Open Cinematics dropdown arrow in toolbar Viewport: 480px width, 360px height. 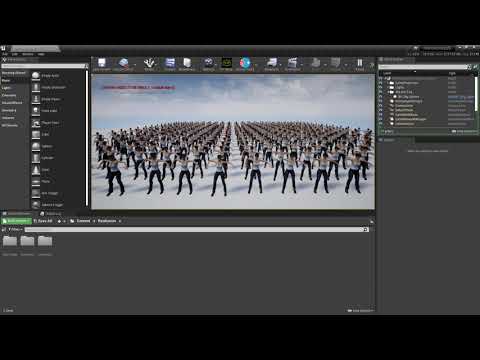coord(302,64)
